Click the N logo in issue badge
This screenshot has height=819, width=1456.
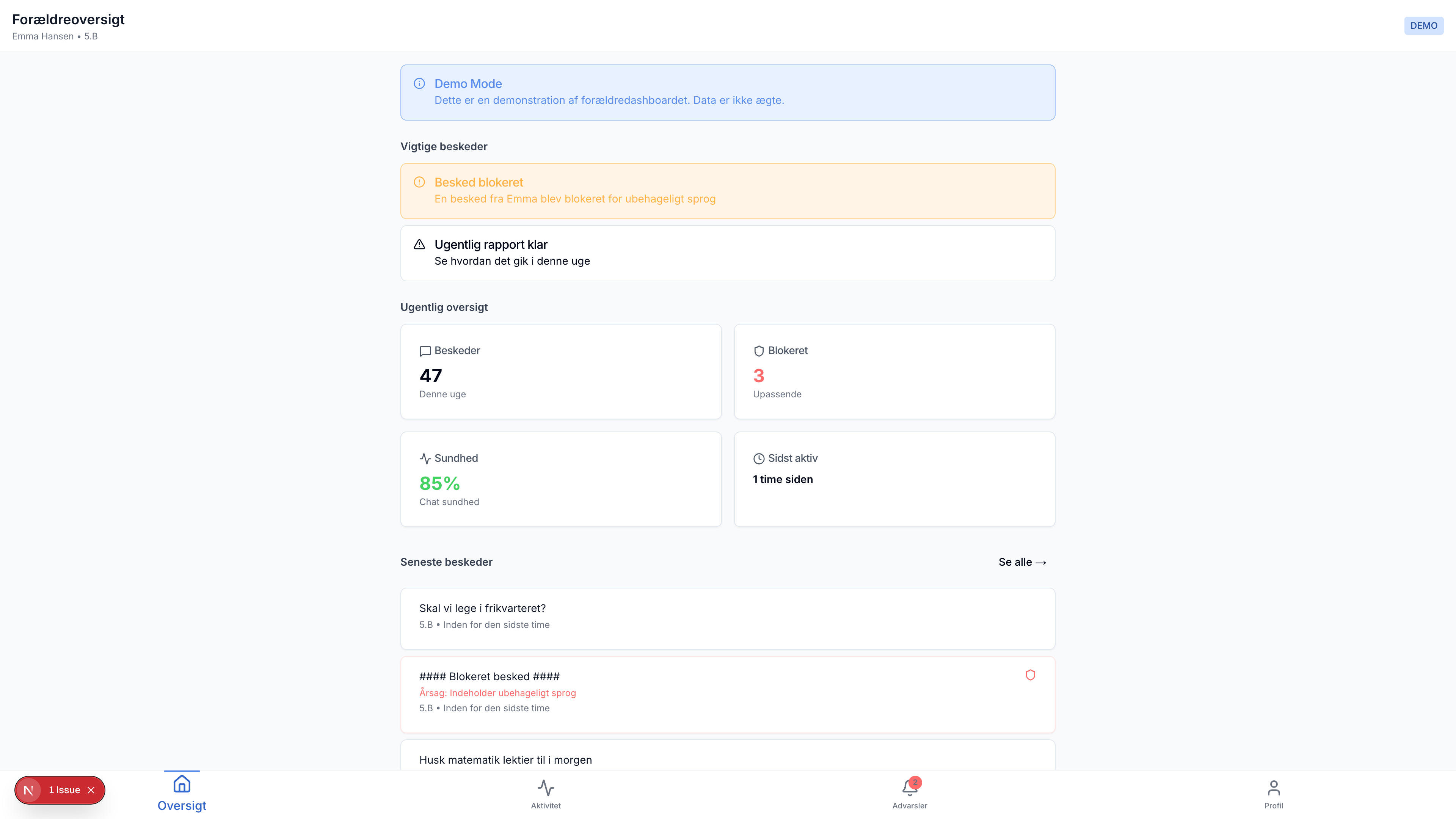(28, 790)
